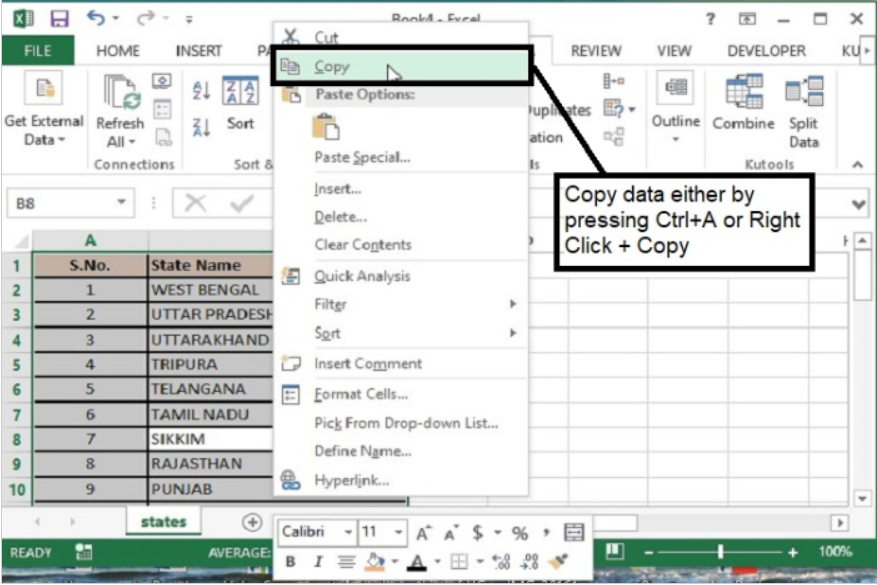Click the Save icon in quick access toolbar
The image size is (877, 585).
pyautogui.click(x=59, y=19)
